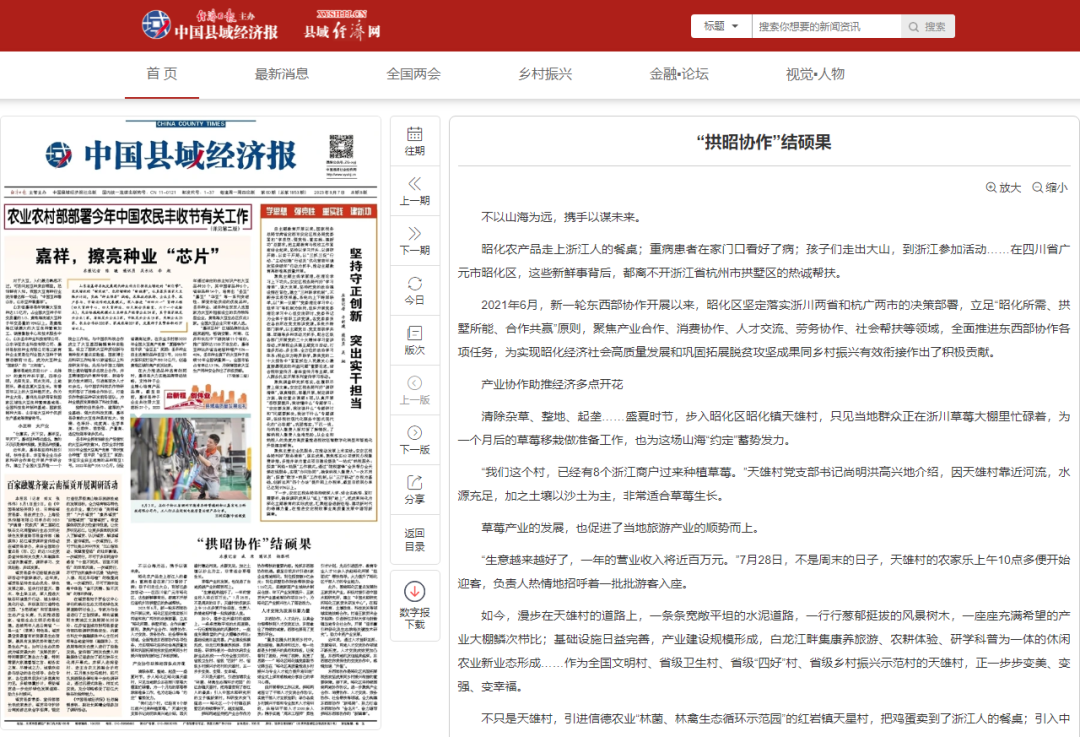
Task: Click the QR code on the newspaper masthead
Action: (341, 147)
